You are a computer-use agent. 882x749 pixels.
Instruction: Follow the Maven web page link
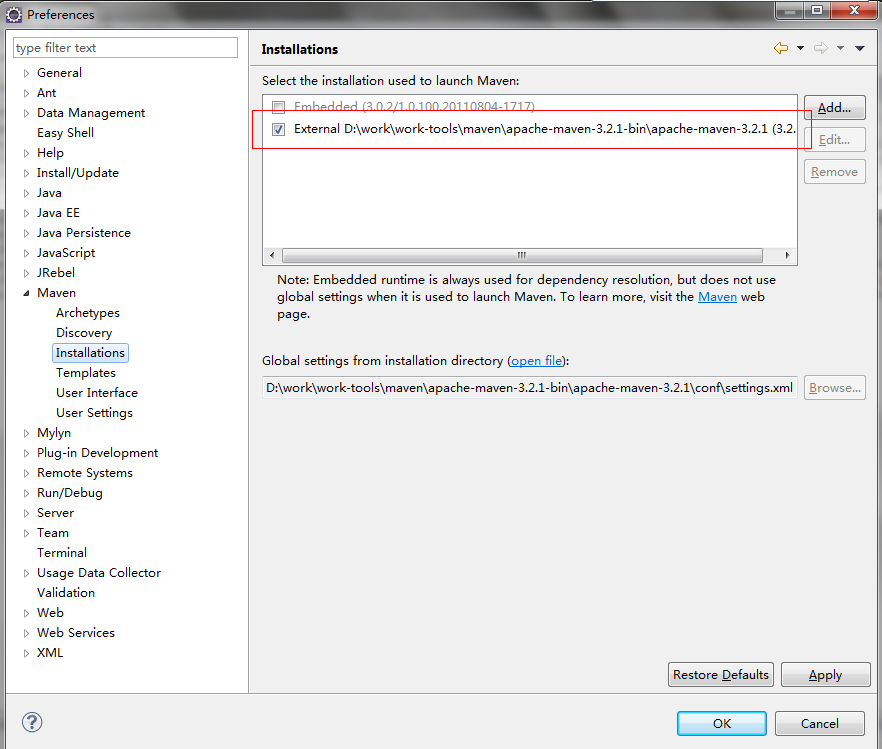(x=717, y=297)
